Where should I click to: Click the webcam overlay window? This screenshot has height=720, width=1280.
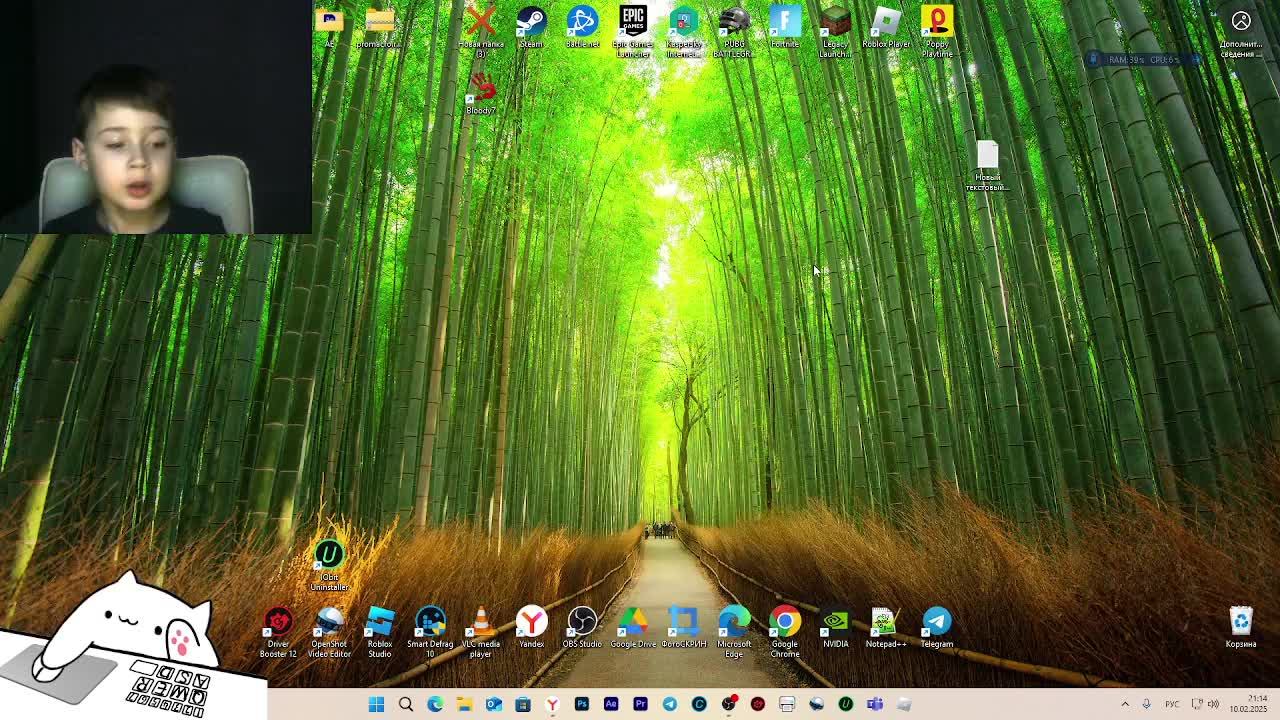(x=156, y=117)
